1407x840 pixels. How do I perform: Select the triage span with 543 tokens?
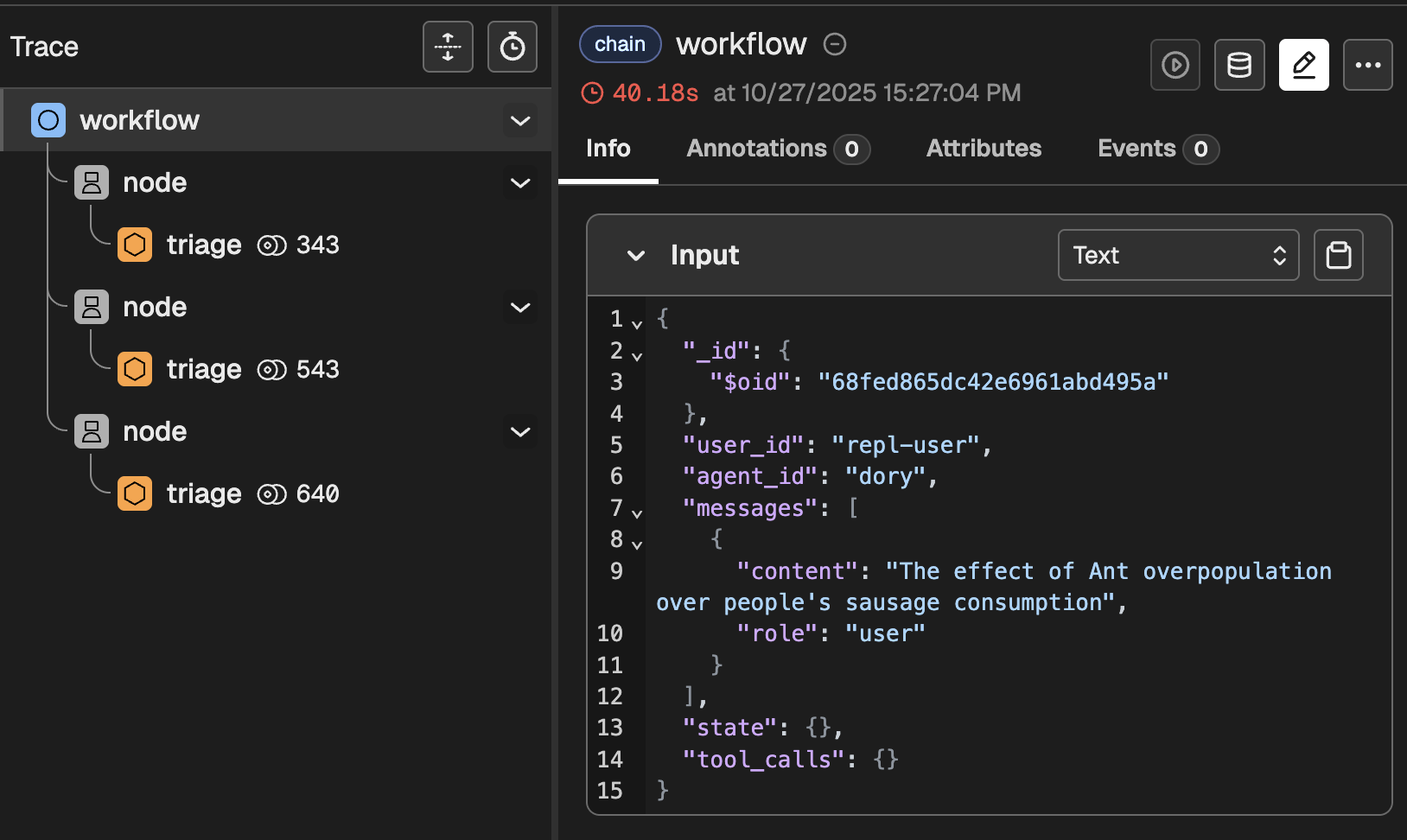tap(204, 369)
